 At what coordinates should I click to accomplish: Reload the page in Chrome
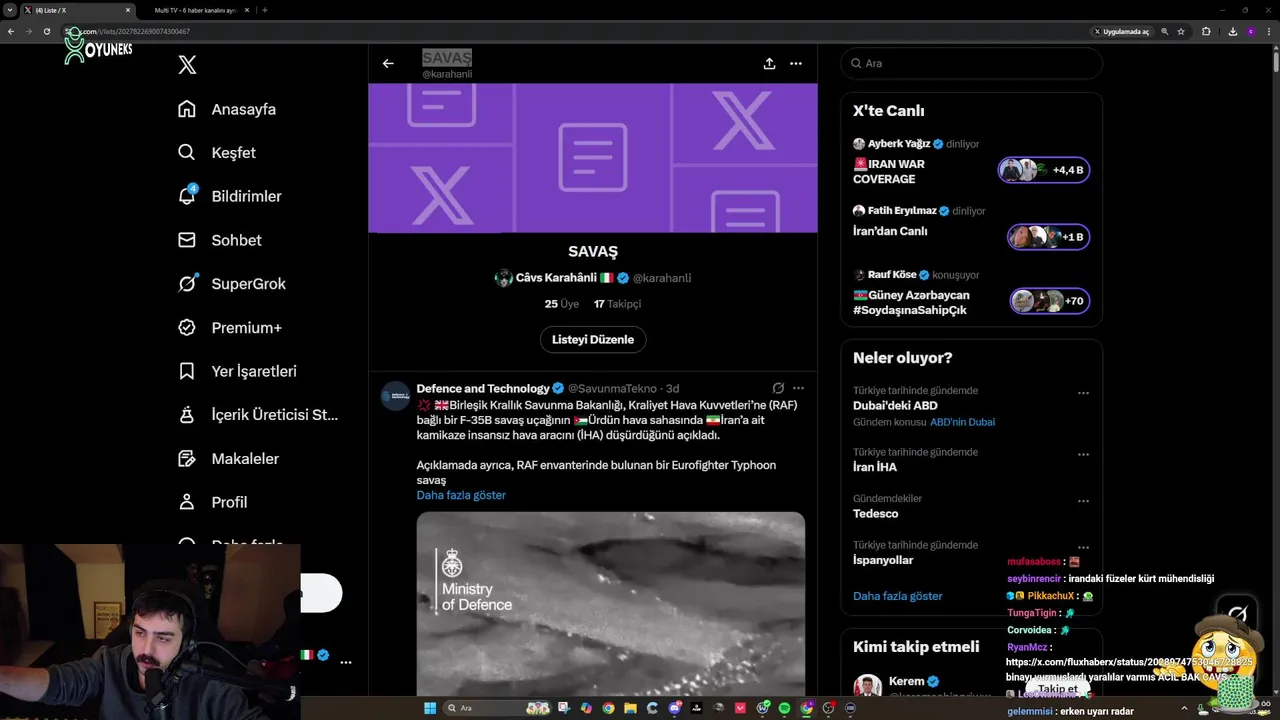pos(46,31)
